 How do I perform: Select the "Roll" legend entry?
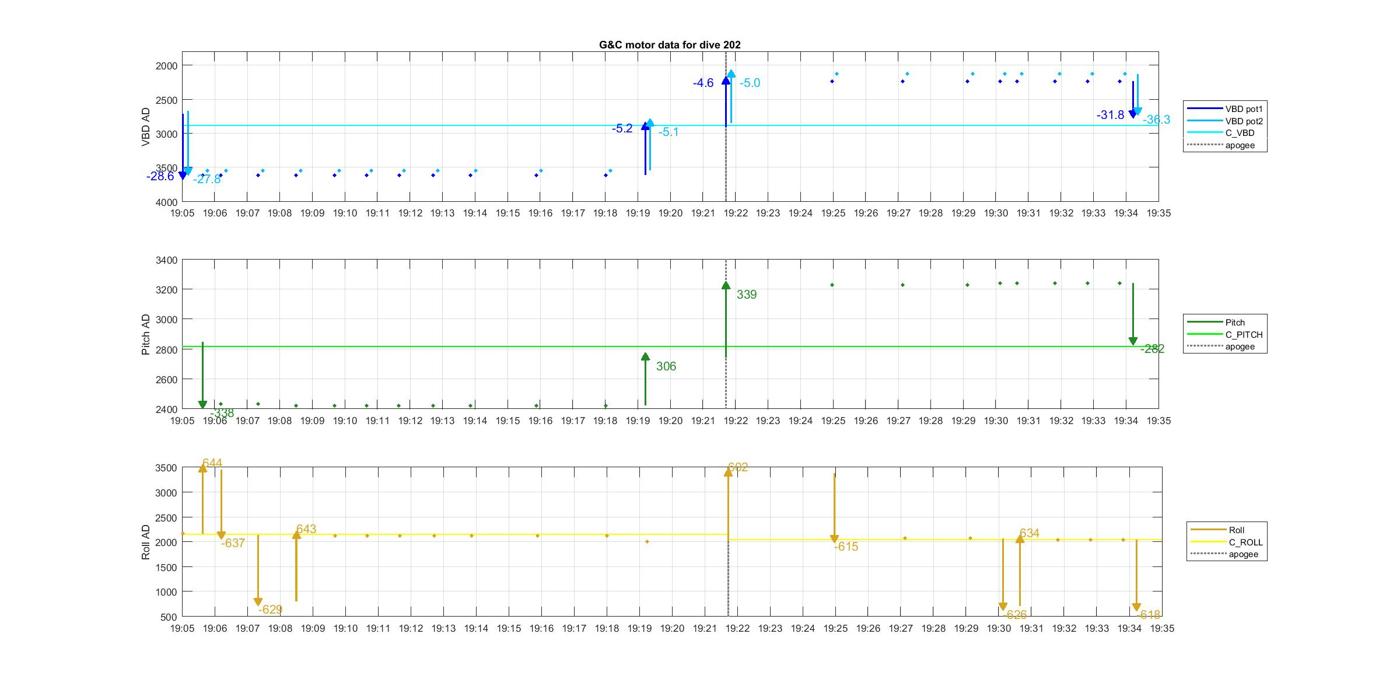1225,530
